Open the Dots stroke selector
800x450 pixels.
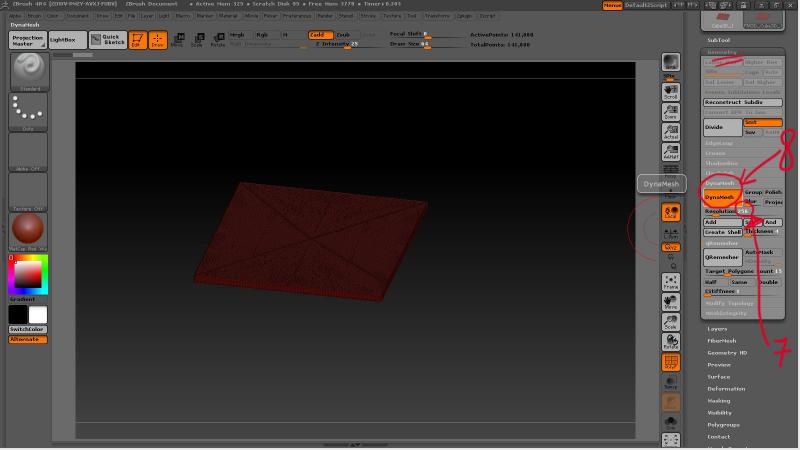coord(28,112)
